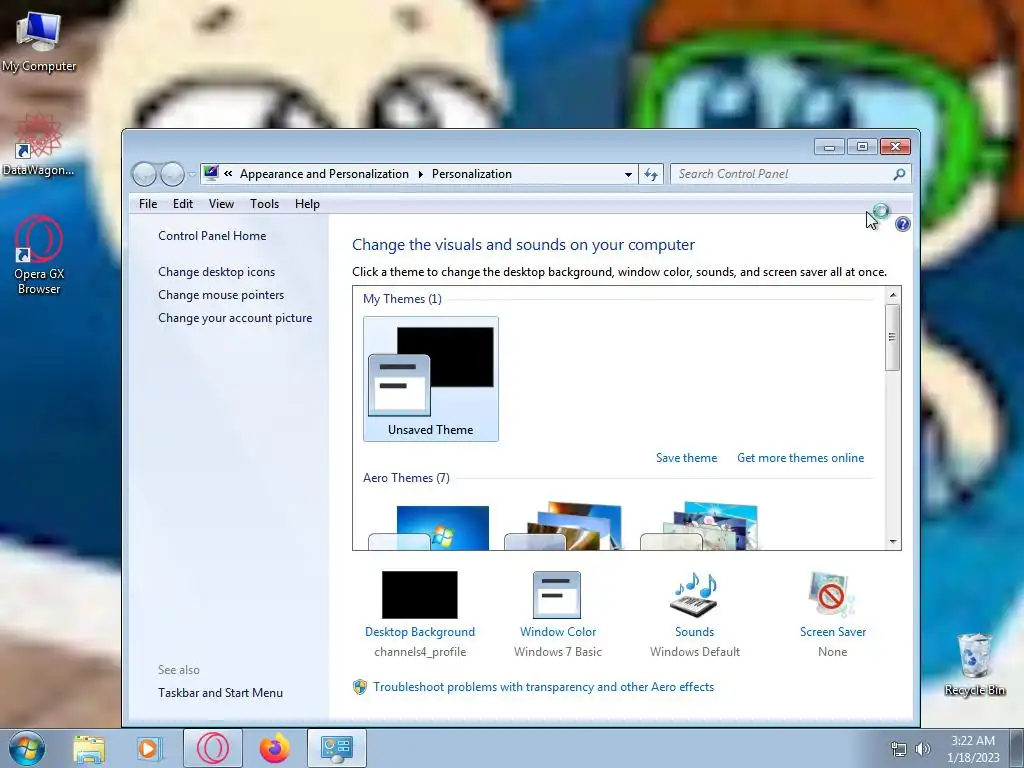Open the Sounds keyboard icon

(x=694, y=595)
